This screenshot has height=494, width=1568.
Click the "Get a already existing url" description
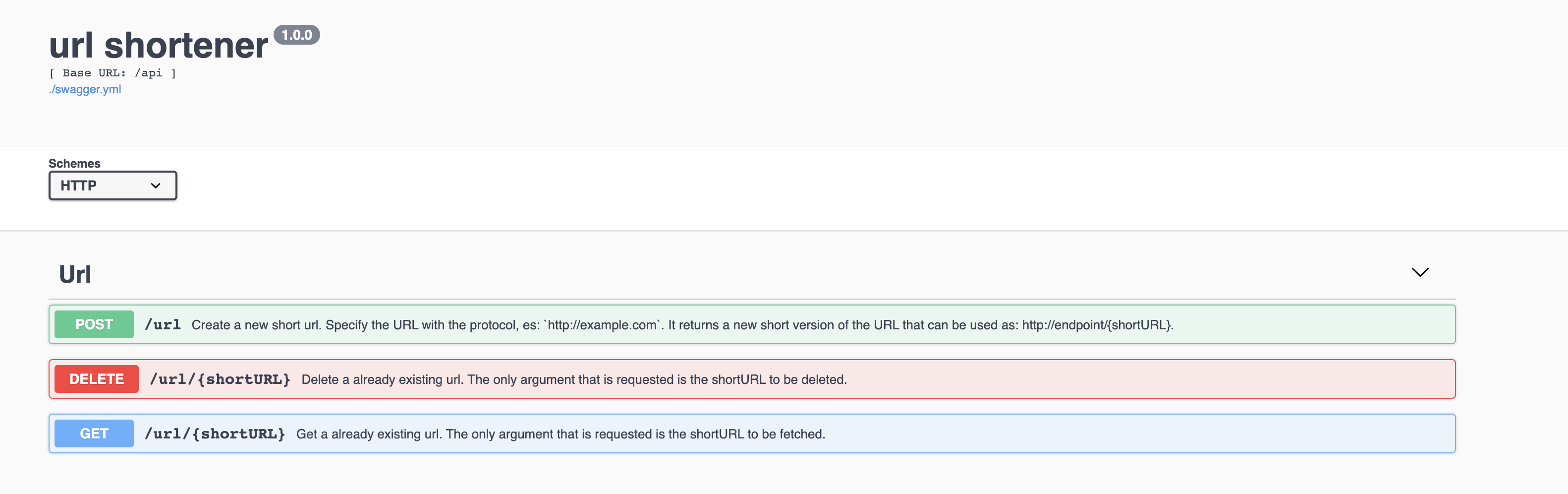(370, 434)
